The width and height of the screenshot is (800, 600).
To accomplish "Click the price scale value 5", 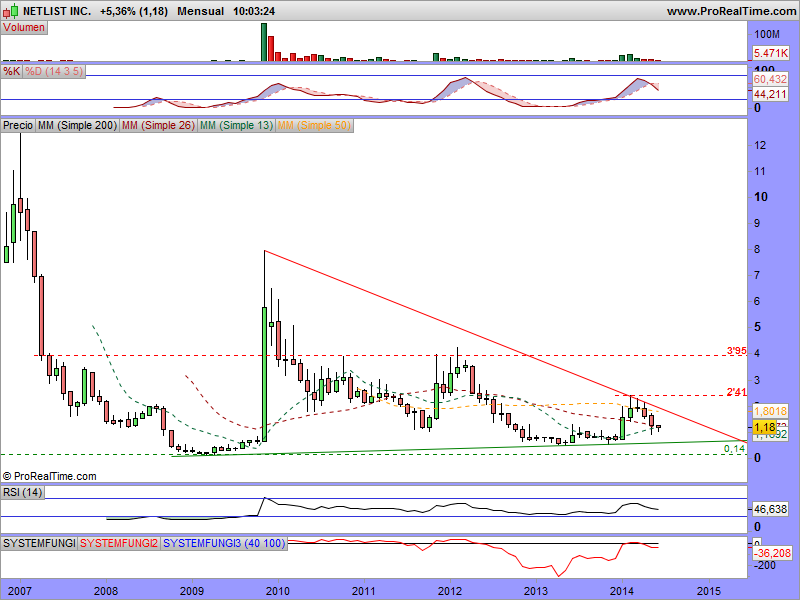I will [x=758, y=327].
